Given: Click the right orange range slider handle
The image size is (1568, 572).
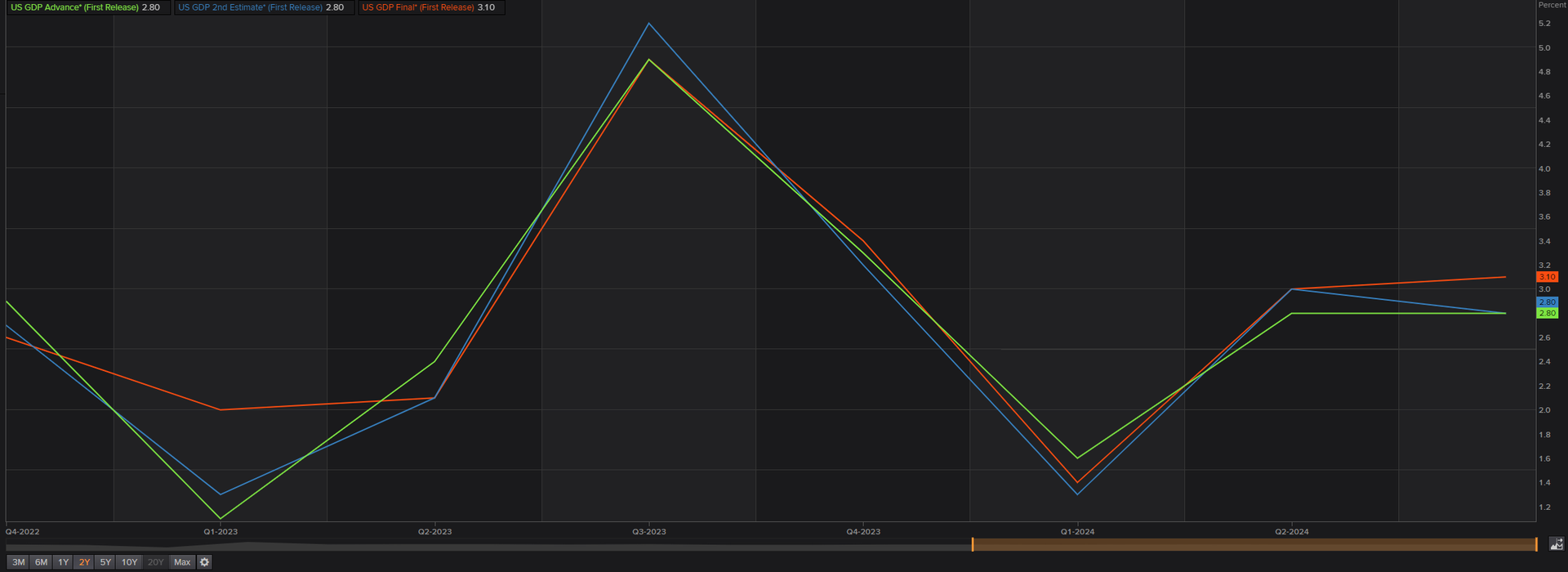Looking at the screenshot, I should 1536,544.
